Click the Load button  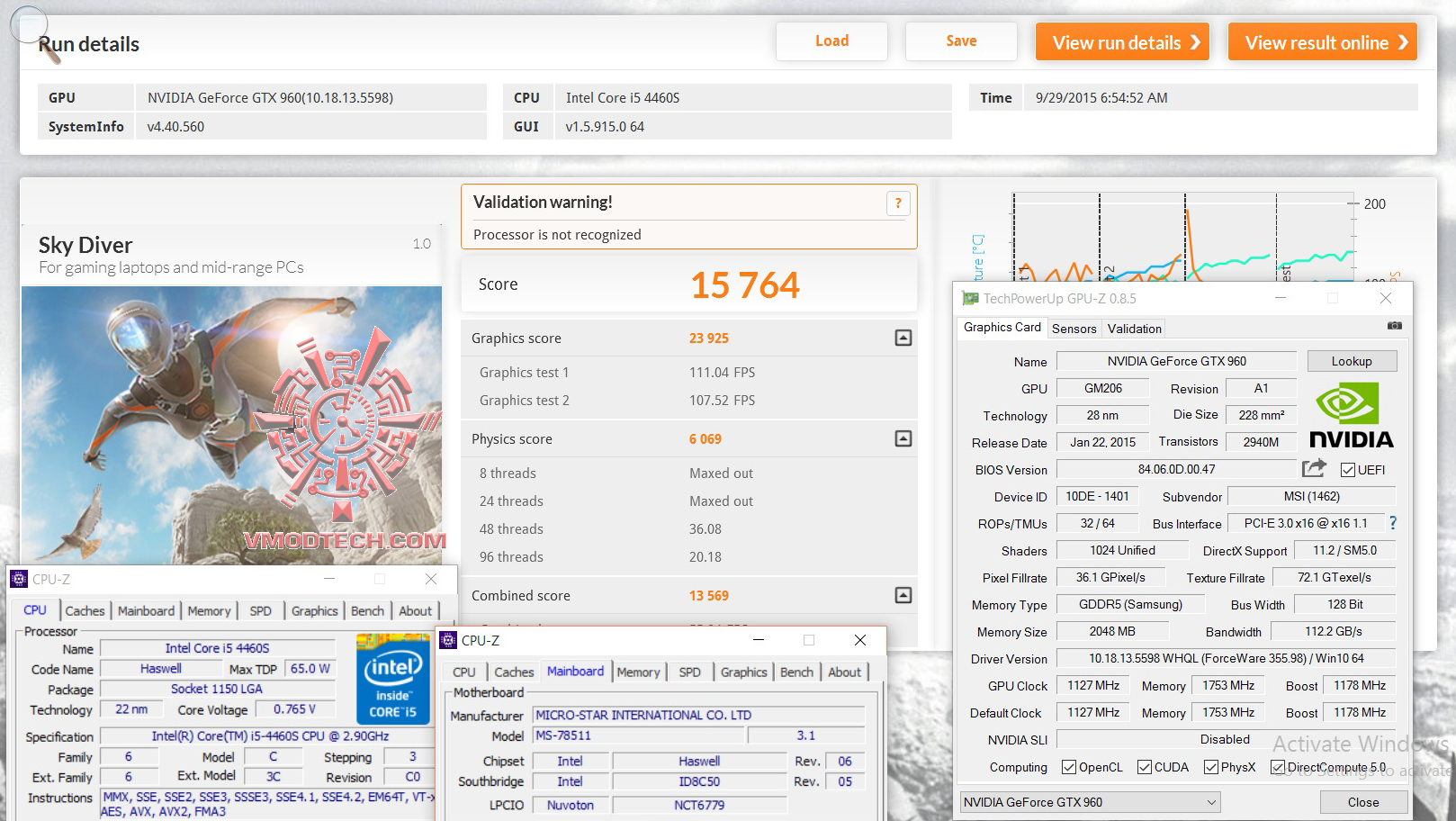coord(831,41)
